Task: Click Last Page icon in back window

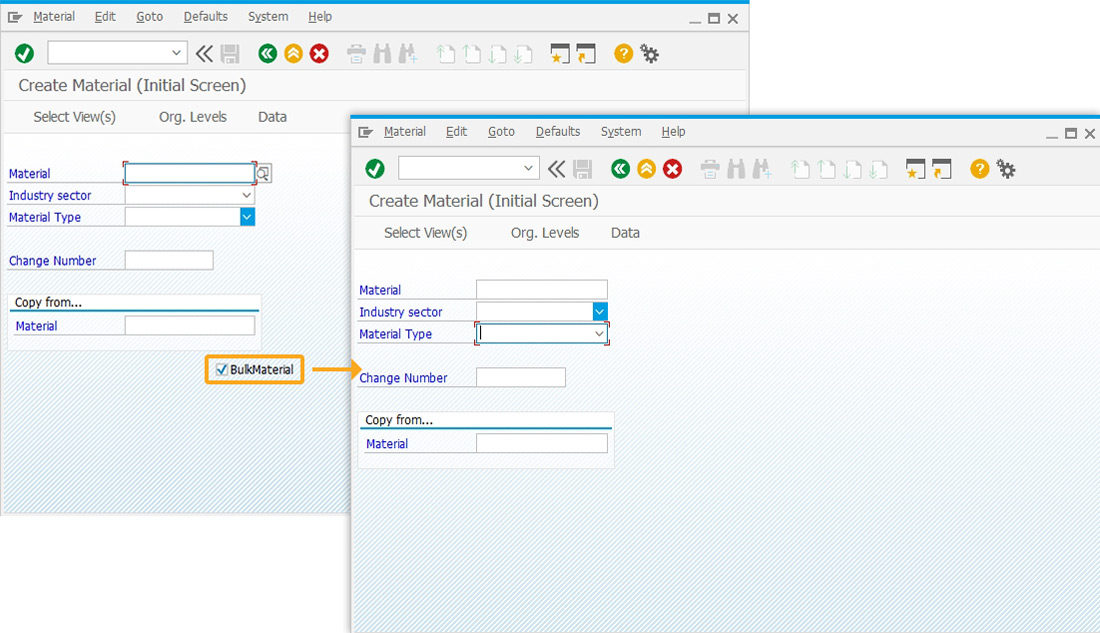Action: (523, 53)
